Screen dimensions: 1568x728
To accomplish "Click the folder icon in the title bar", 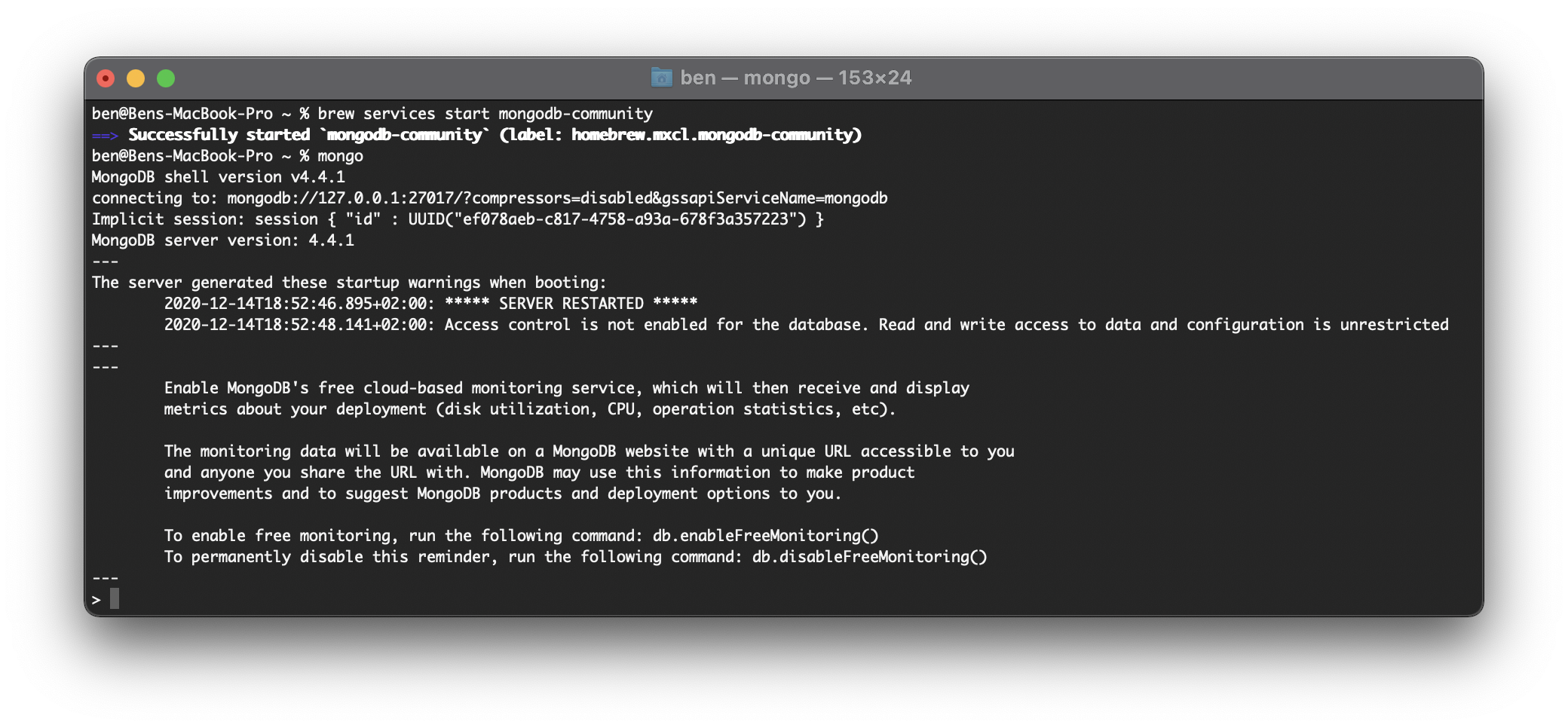I will click(x=661, y=78).
